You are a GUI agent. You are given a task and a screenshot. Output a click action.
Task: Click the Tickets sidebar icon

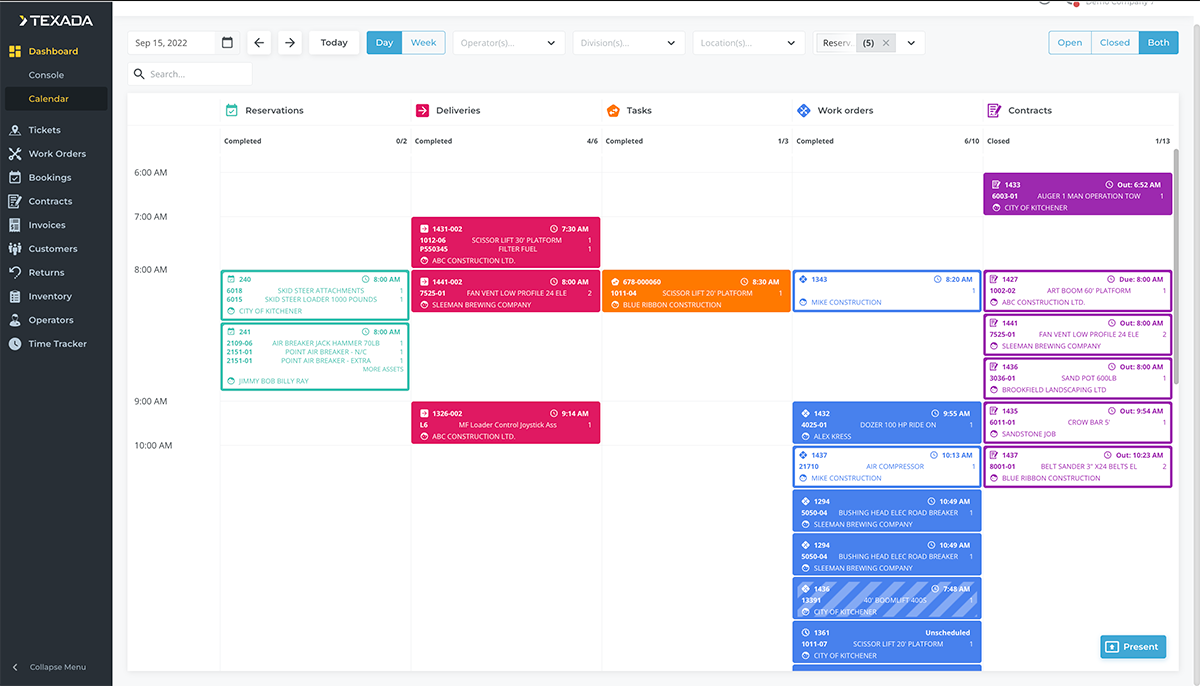[15, 130]
